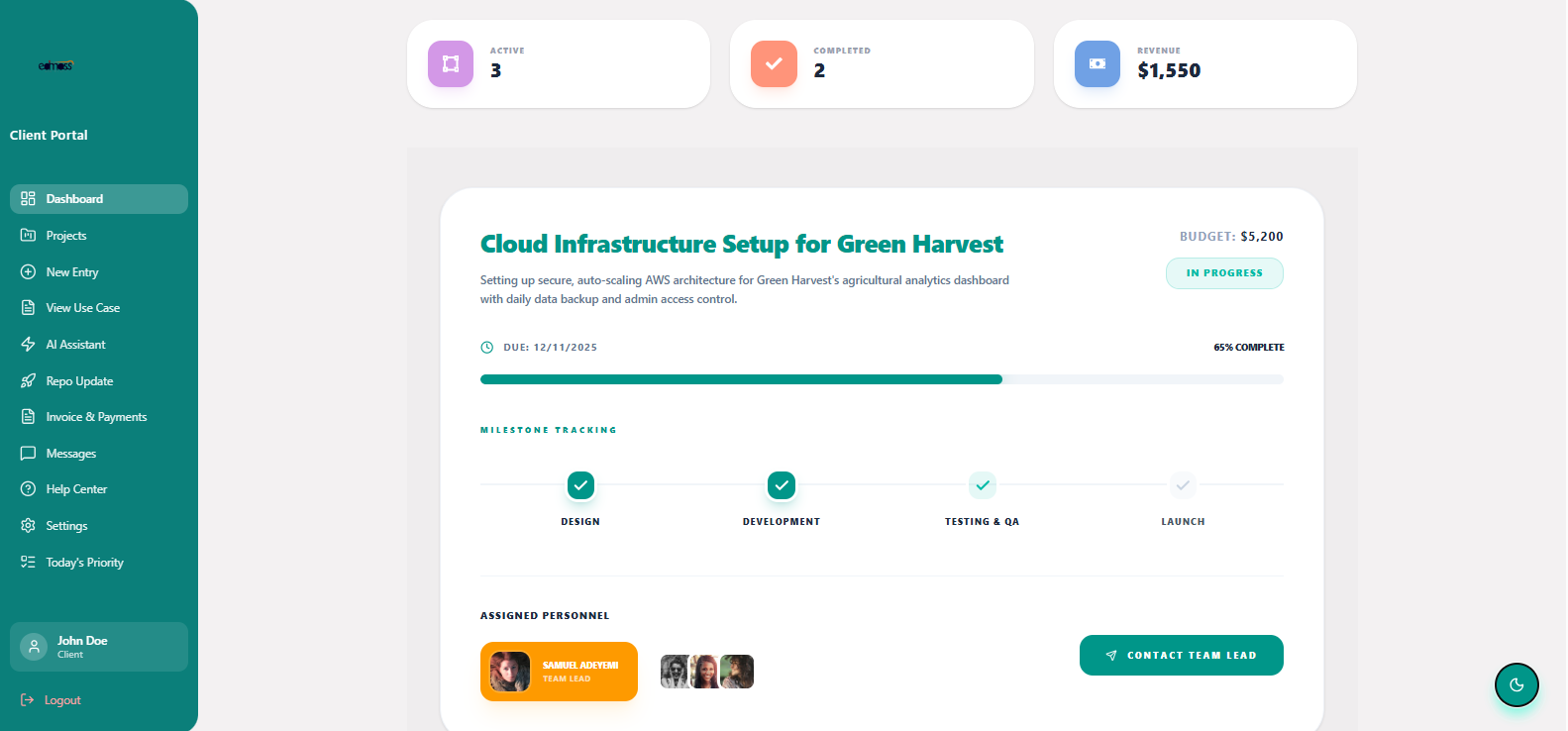
Task: Open AI Assistant from the sidebar
Action: pyautogui.click(x=99, y=344)
